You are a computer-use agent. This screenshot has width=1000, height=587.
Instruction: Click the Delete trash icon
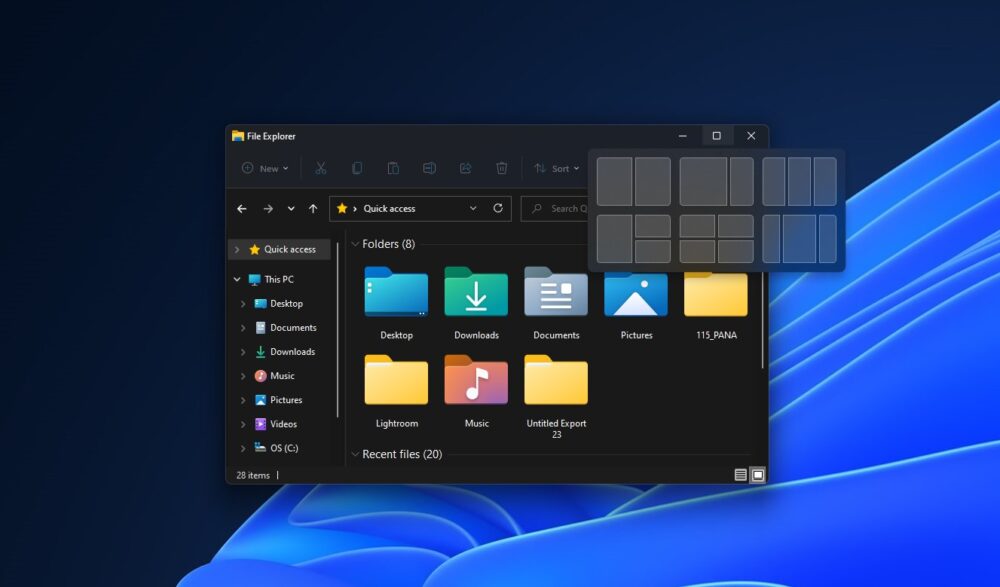point(501,168)
